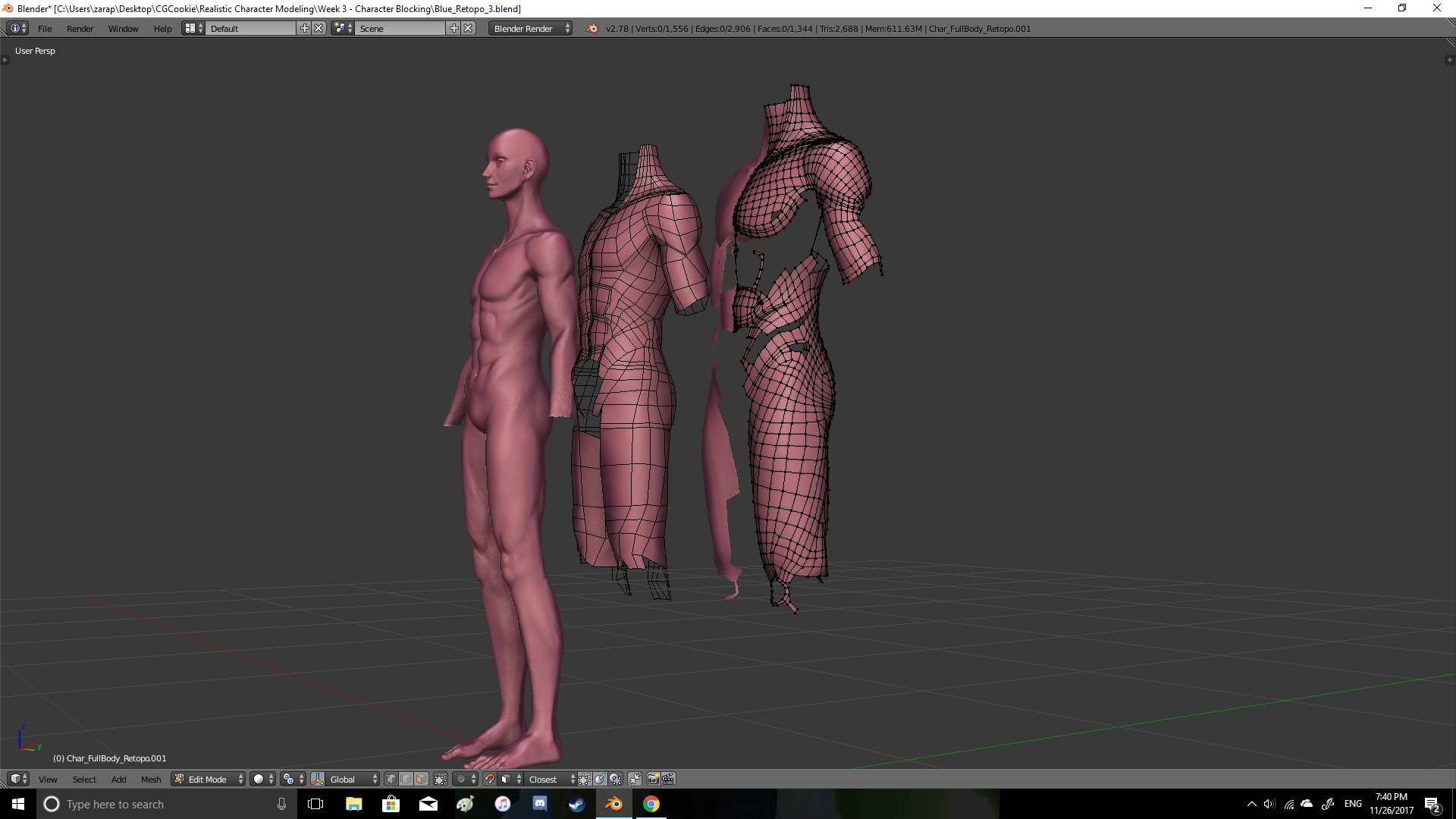Expand the Blender Render engine dropdown
The width and height of the screenshot is (1456, 819).
click(x=530, y=28)
